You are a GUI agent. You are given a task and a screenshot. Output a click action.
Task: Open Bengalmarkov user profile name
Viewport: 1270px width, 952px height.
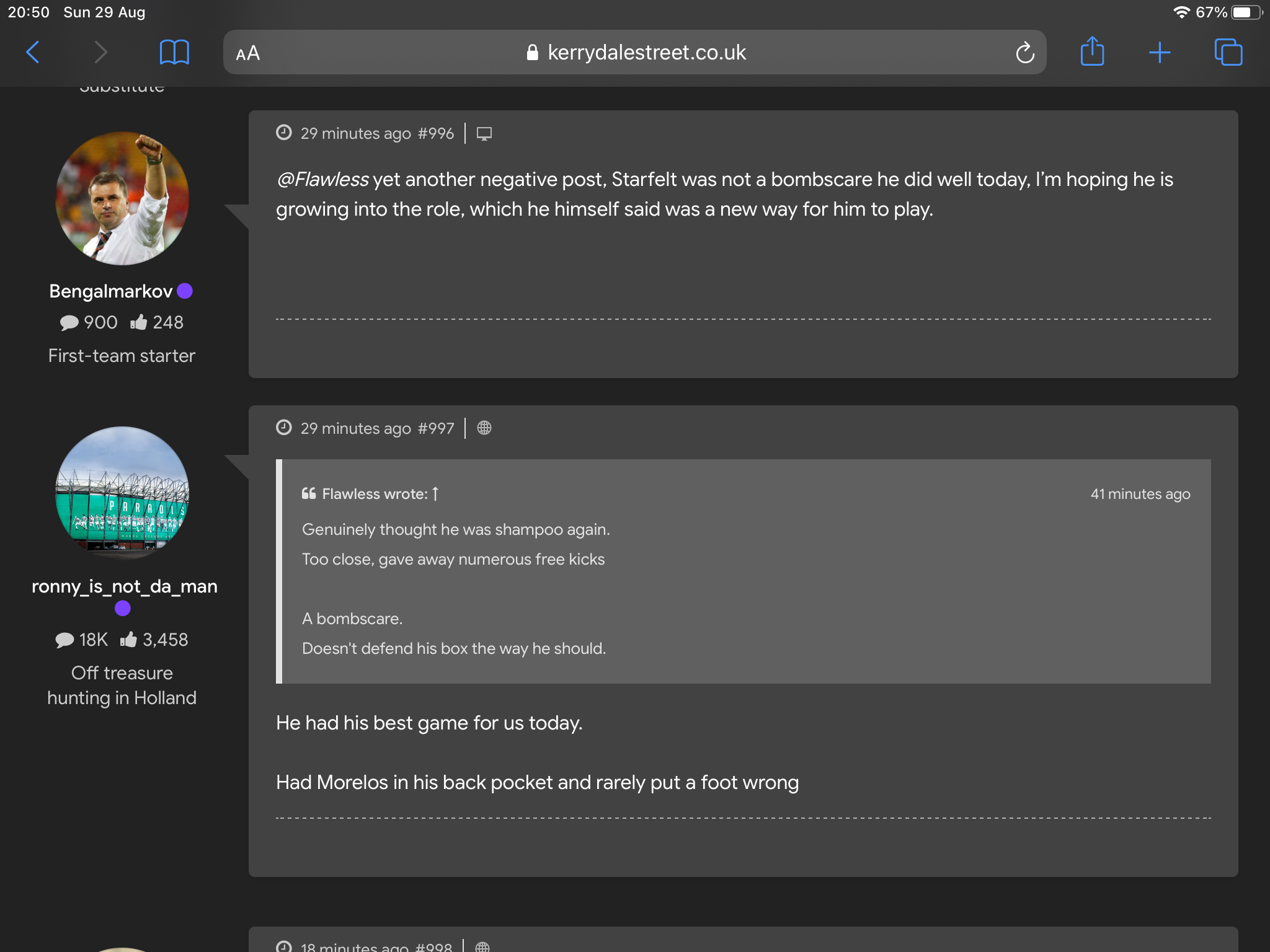point(111,291)
